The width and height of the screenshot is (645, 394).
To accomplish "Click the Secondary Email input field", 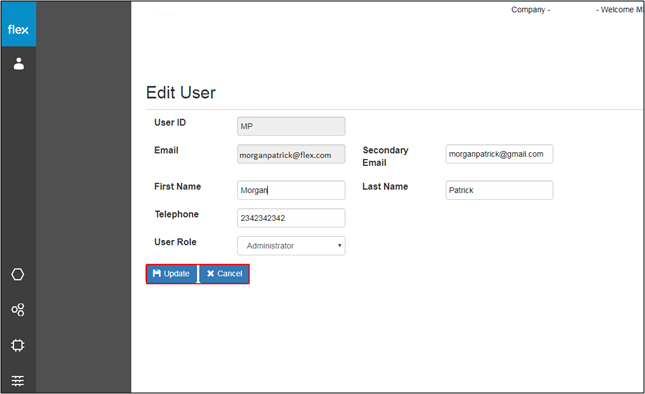I will click(x=499, y=154).
